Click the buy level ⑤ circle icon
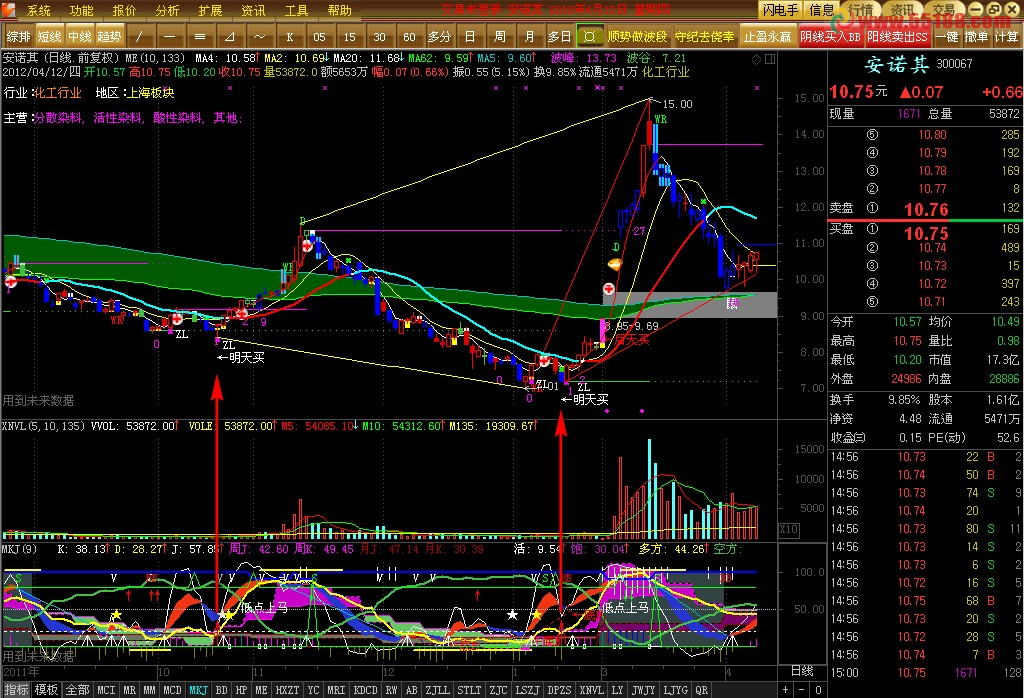The width and height of the screenshot is (1024, 698). click(x=872, y=302)
